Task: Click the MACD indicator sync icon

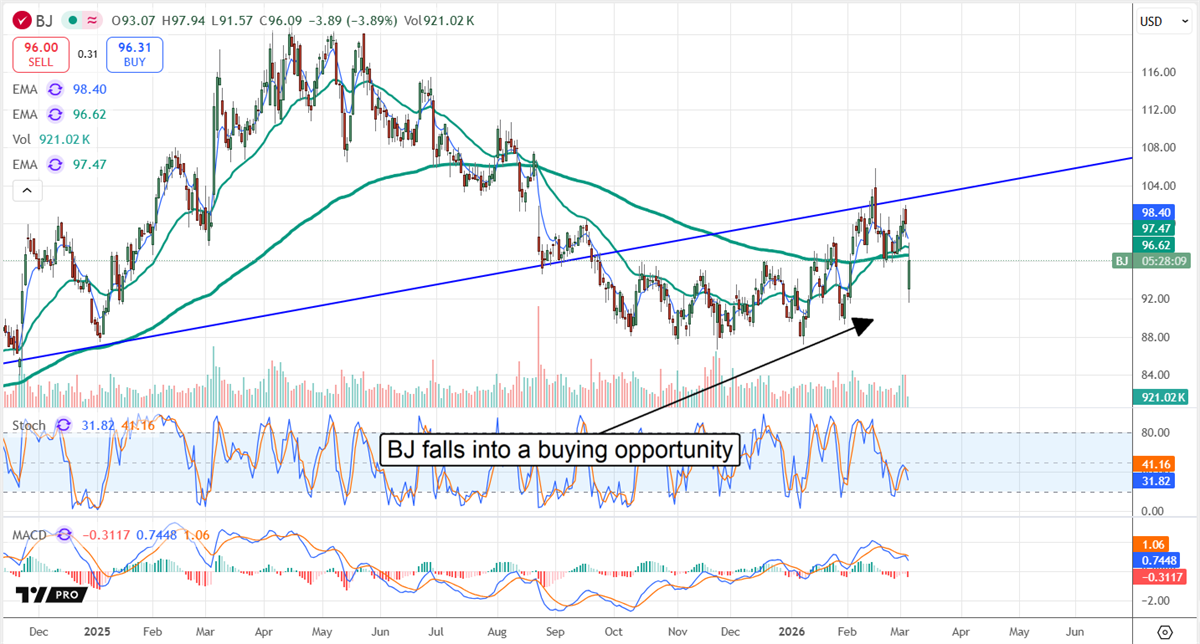Action: point(63,535)
